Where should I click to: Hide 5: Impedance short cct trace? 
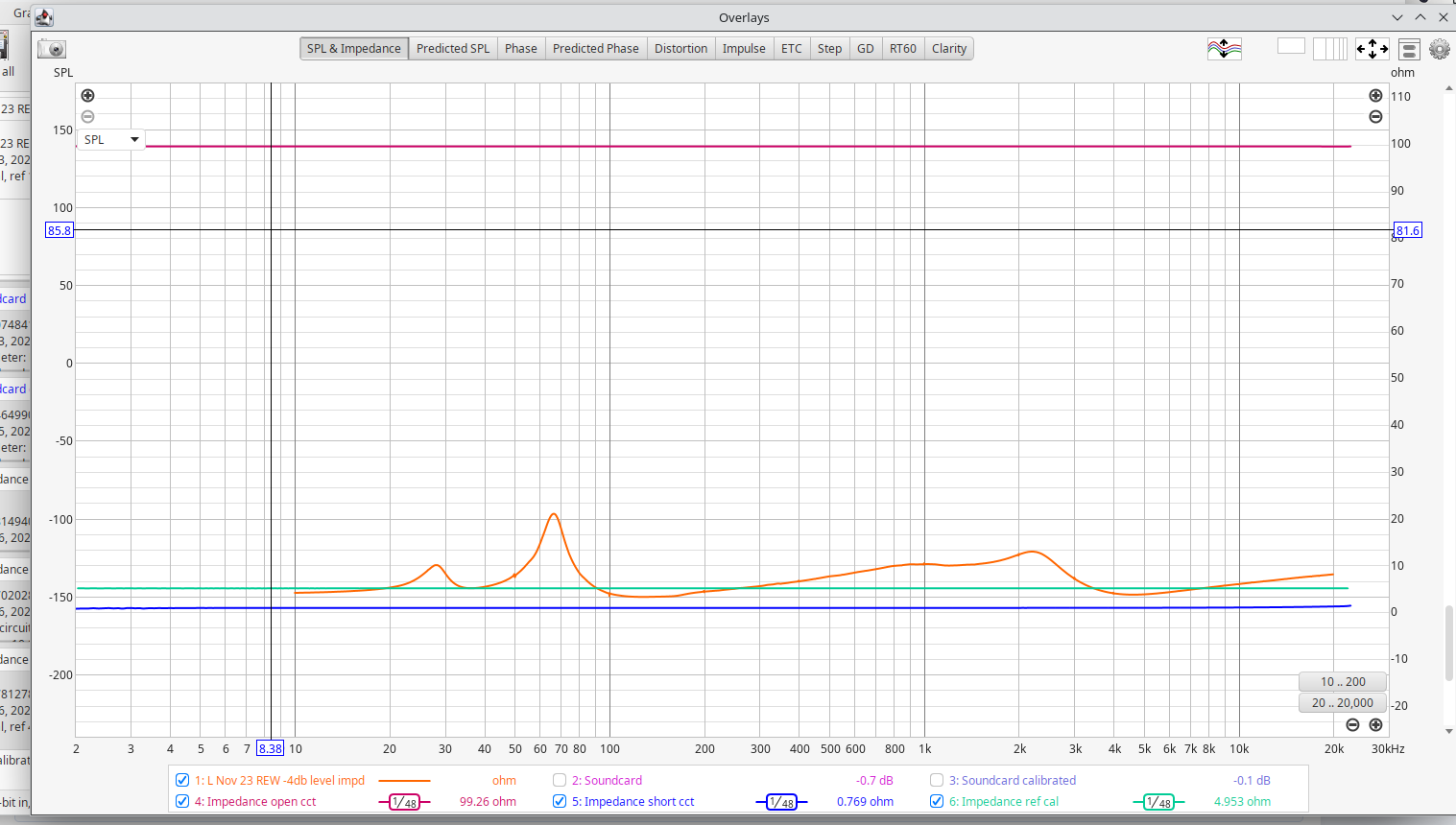point(560,801)
